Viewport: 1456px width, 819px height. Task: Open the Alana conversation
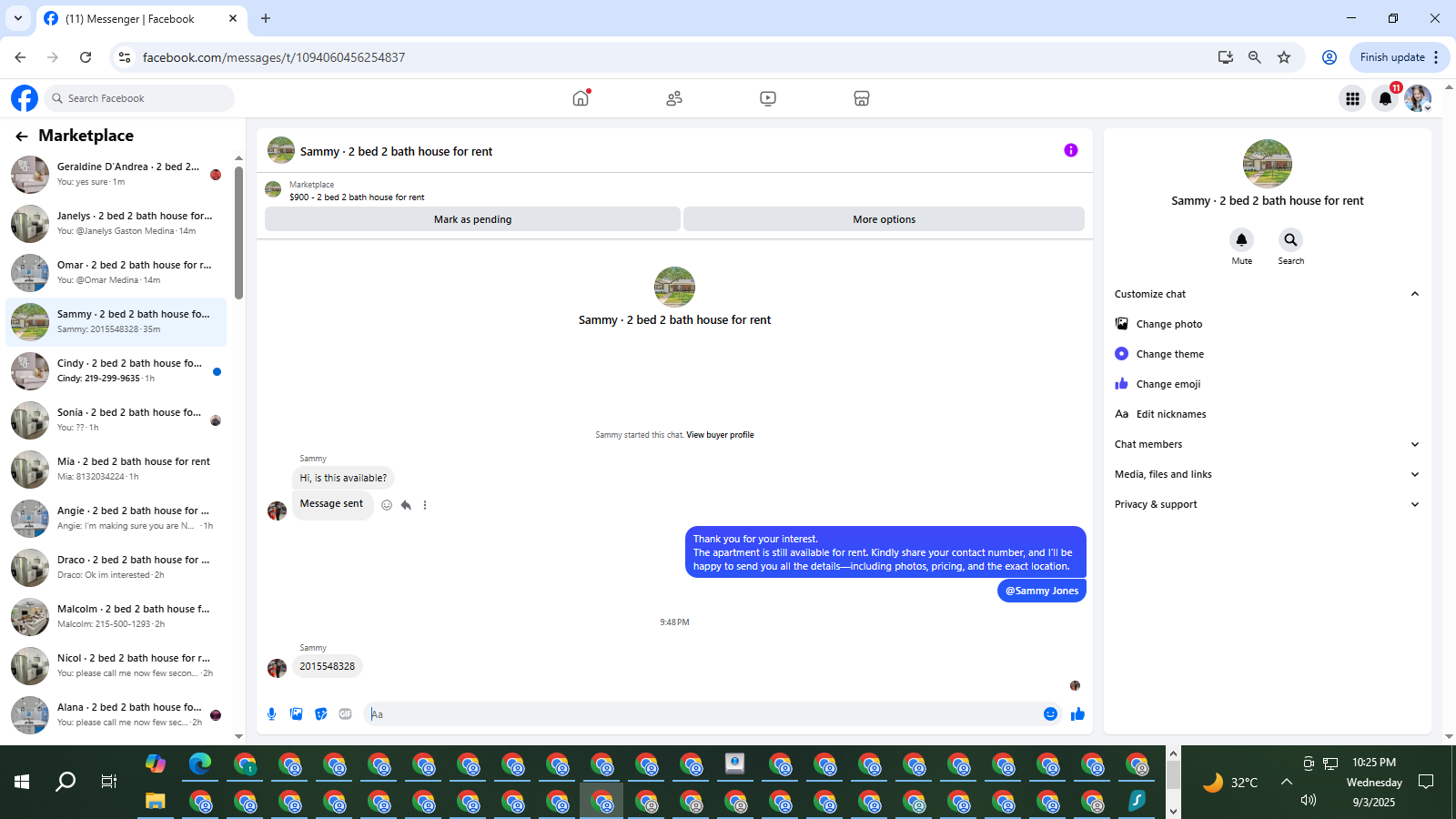(116, 715)
